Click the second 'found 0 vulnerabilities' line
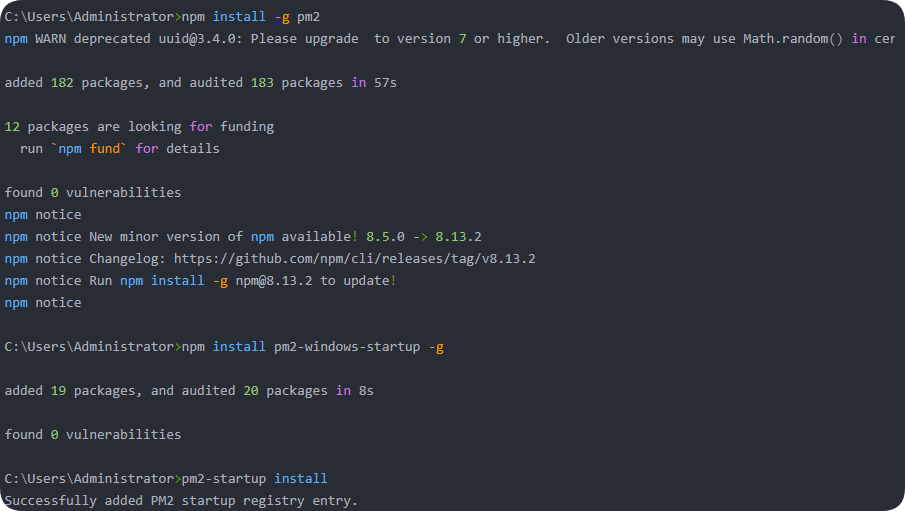The width and height of the screenshot is (905, 511). (x=93, y=435)
